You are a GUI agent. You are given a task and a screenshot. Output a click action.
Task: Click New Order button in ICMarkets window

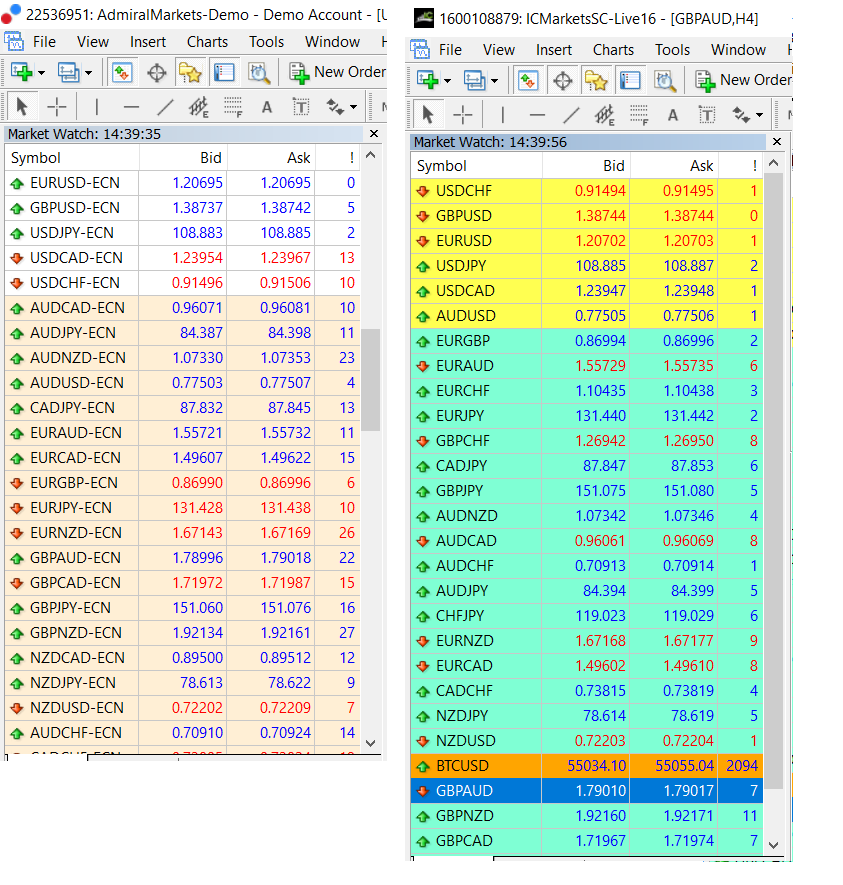(743, 80)
